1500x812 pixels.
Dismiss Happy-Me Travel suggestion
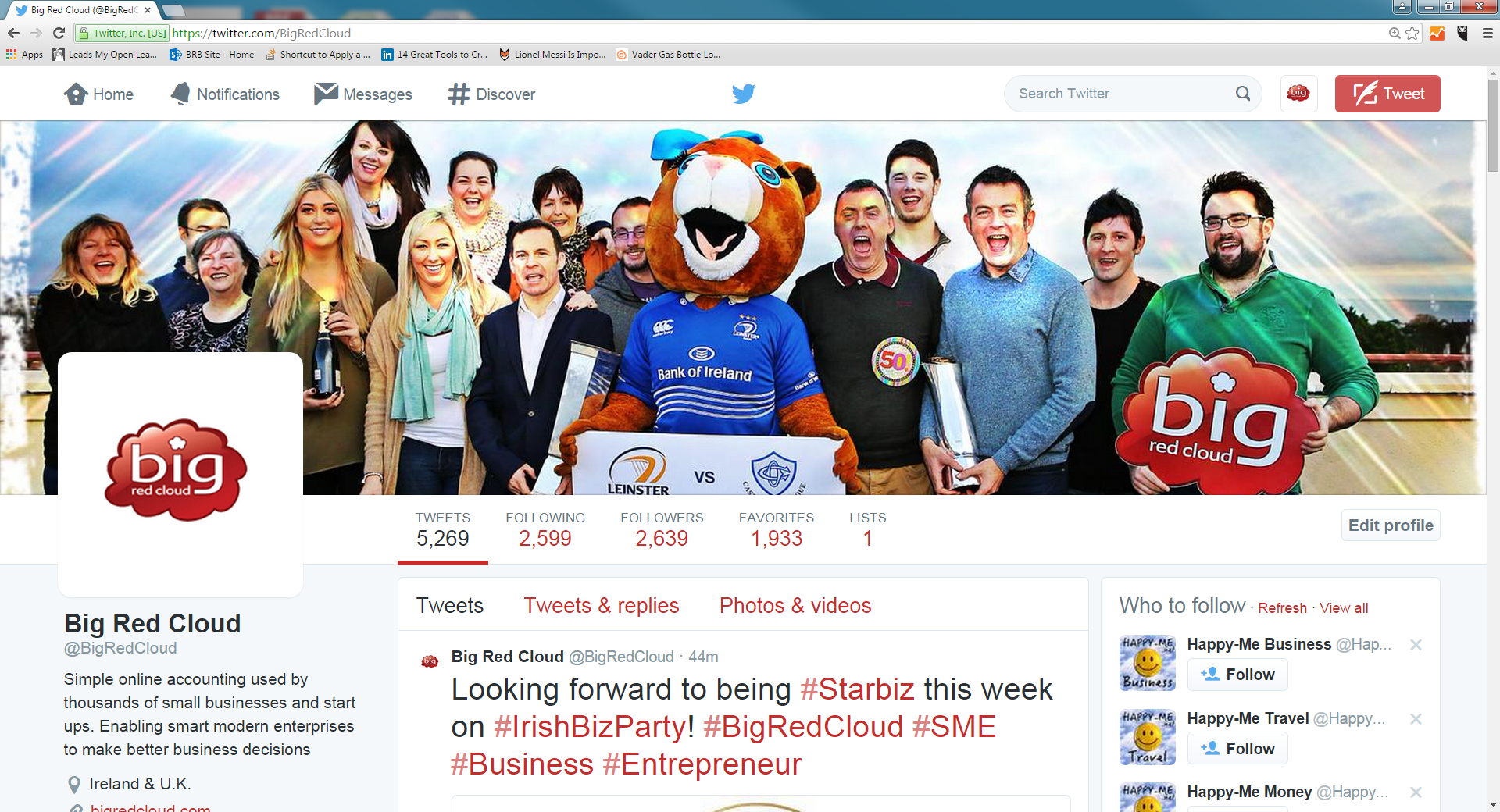click(1416, 719)
